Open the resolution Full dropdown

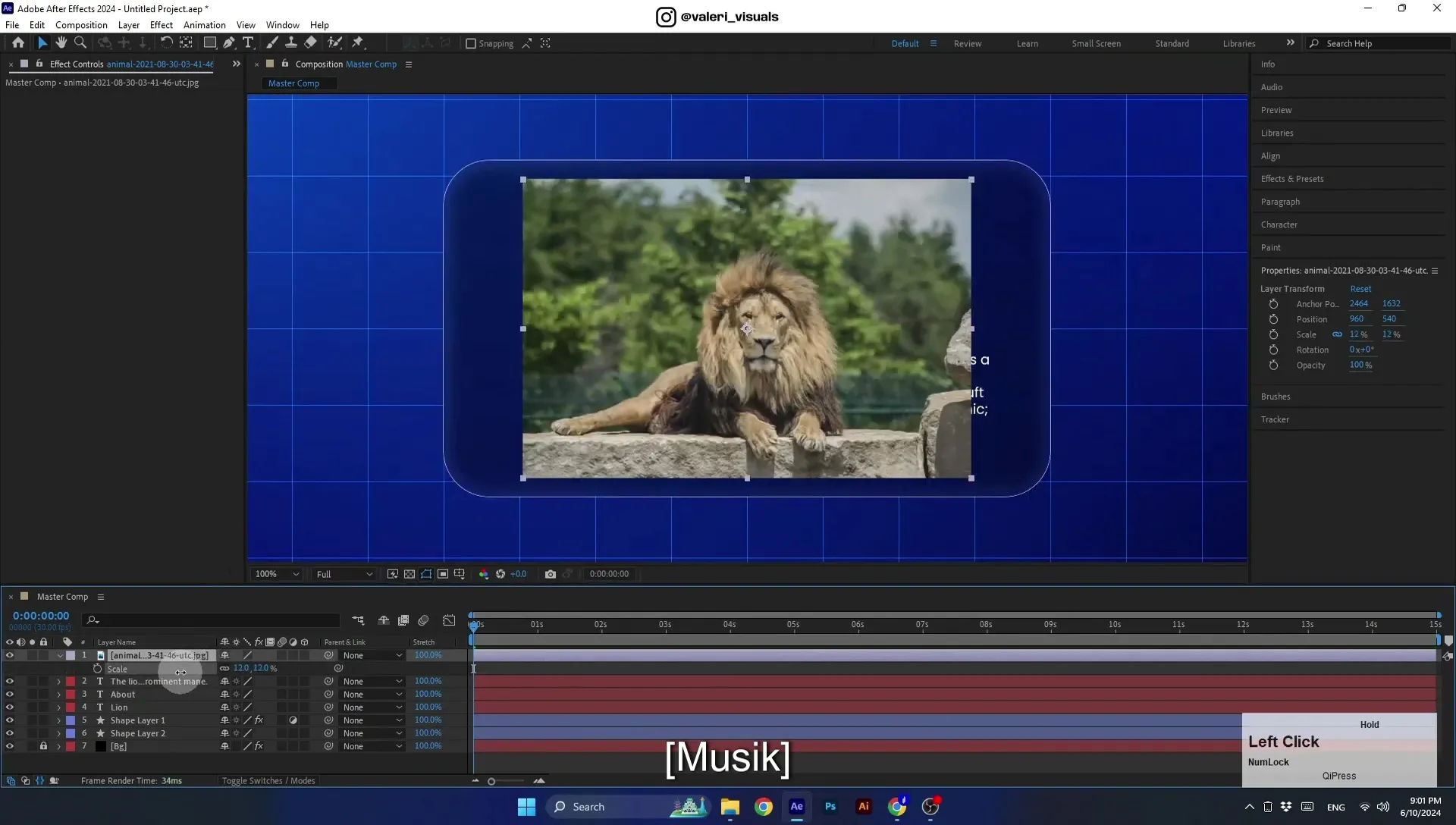point(344,574)
